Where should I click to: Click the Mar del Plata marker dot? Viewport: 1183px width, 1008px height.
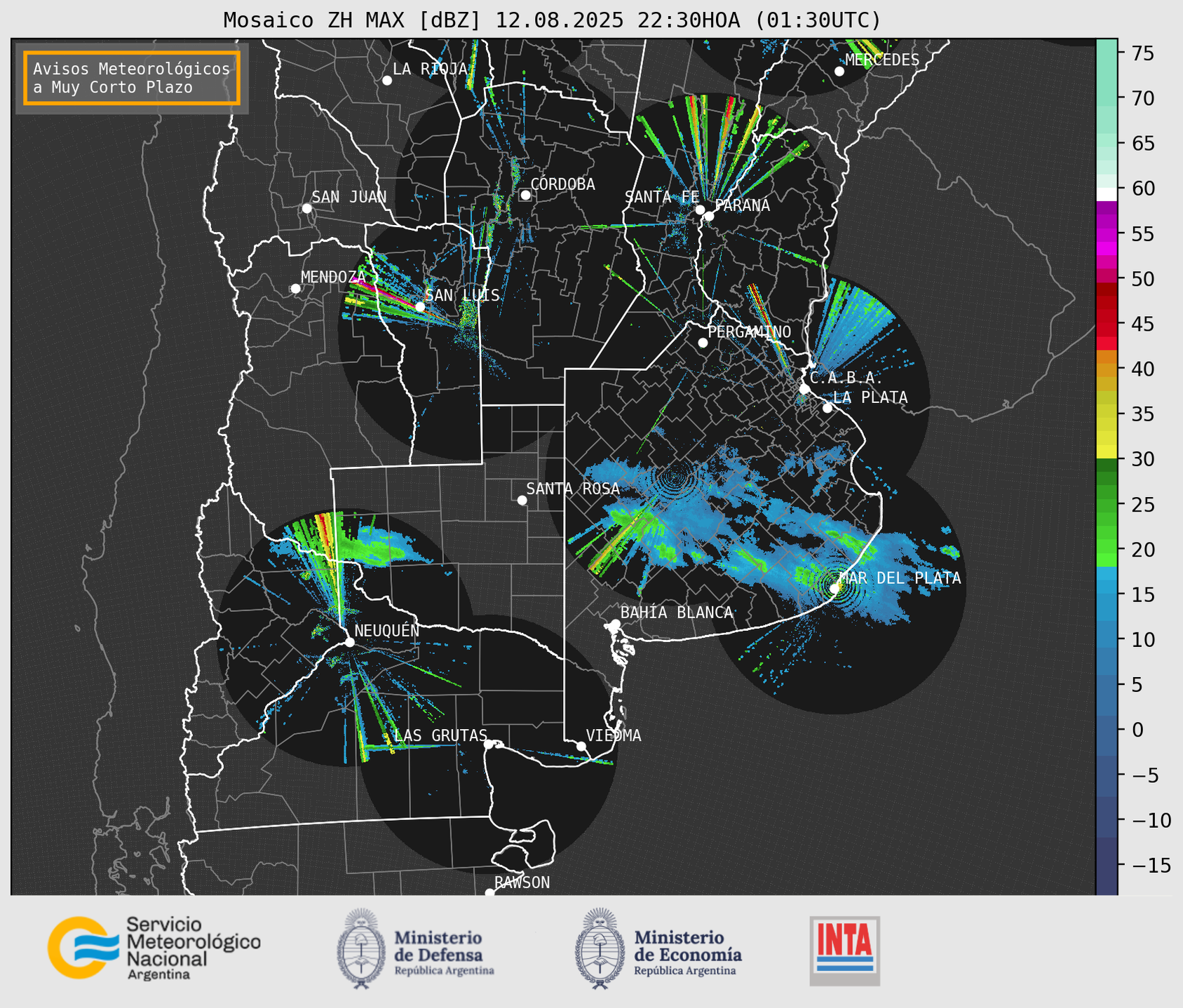click(x=834, y=589)
